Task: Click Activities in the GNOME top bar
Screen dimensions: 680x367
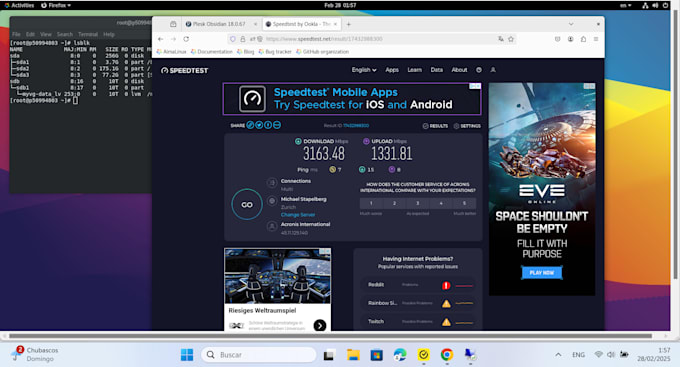Action: 19,5
